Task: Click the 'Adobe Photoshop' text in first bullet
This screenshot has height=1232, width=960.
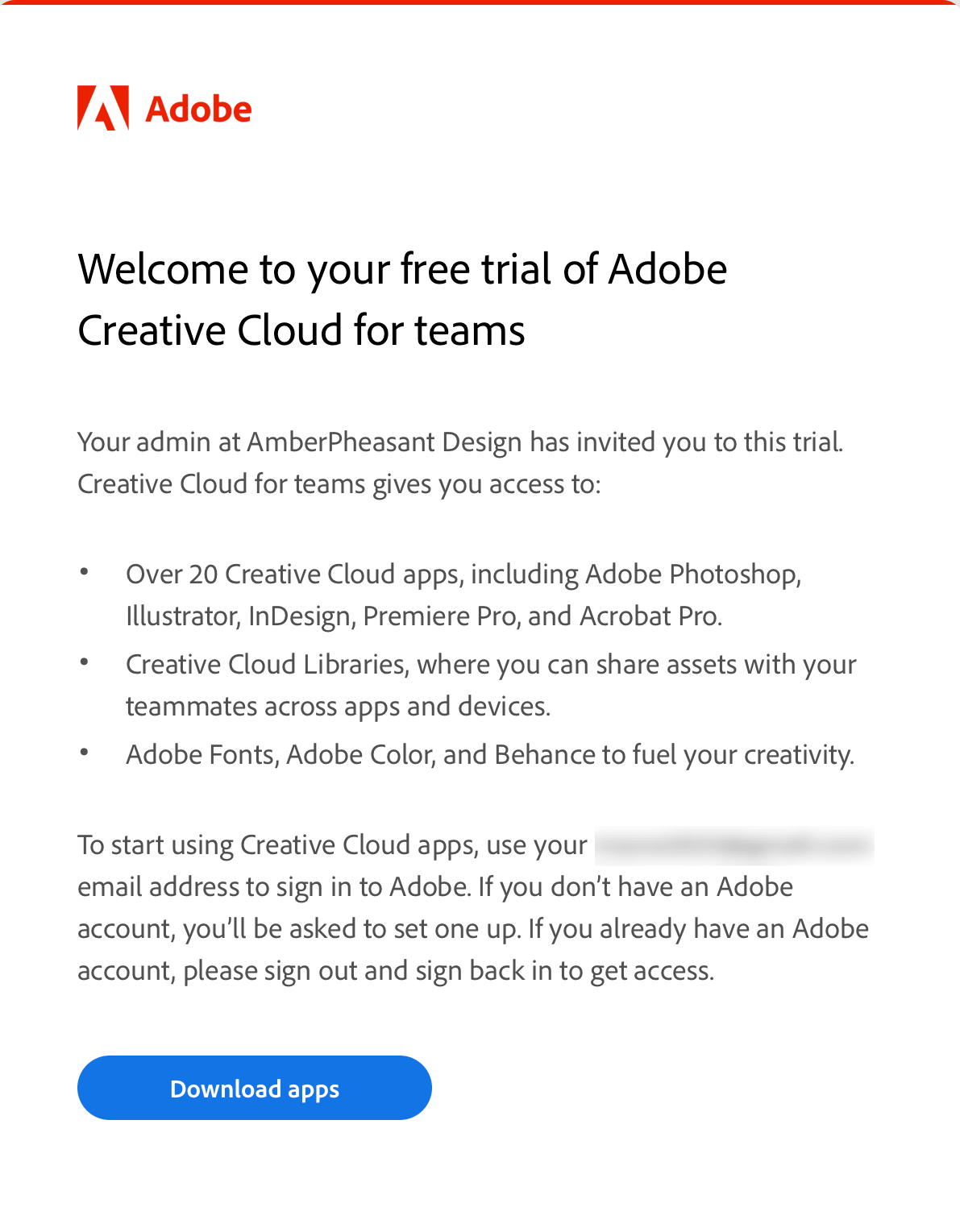Action: click(x=693, y=575)
